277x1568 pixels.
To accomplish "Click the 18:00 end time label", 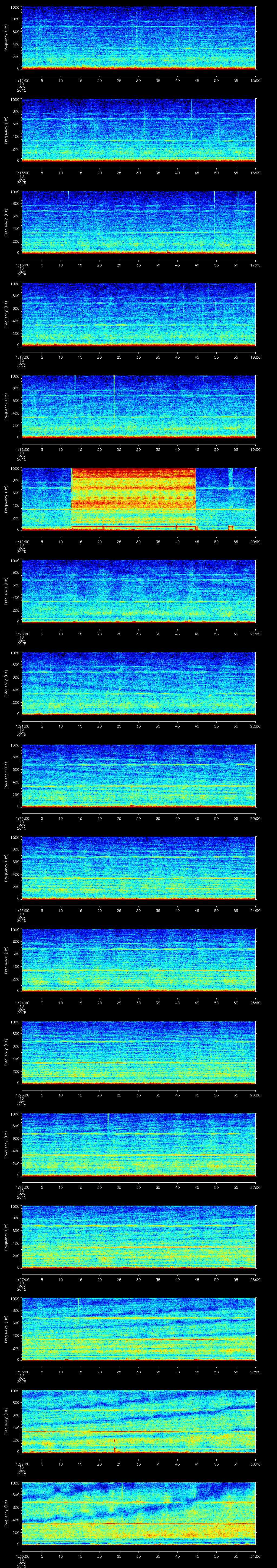I will coord(256,357).
